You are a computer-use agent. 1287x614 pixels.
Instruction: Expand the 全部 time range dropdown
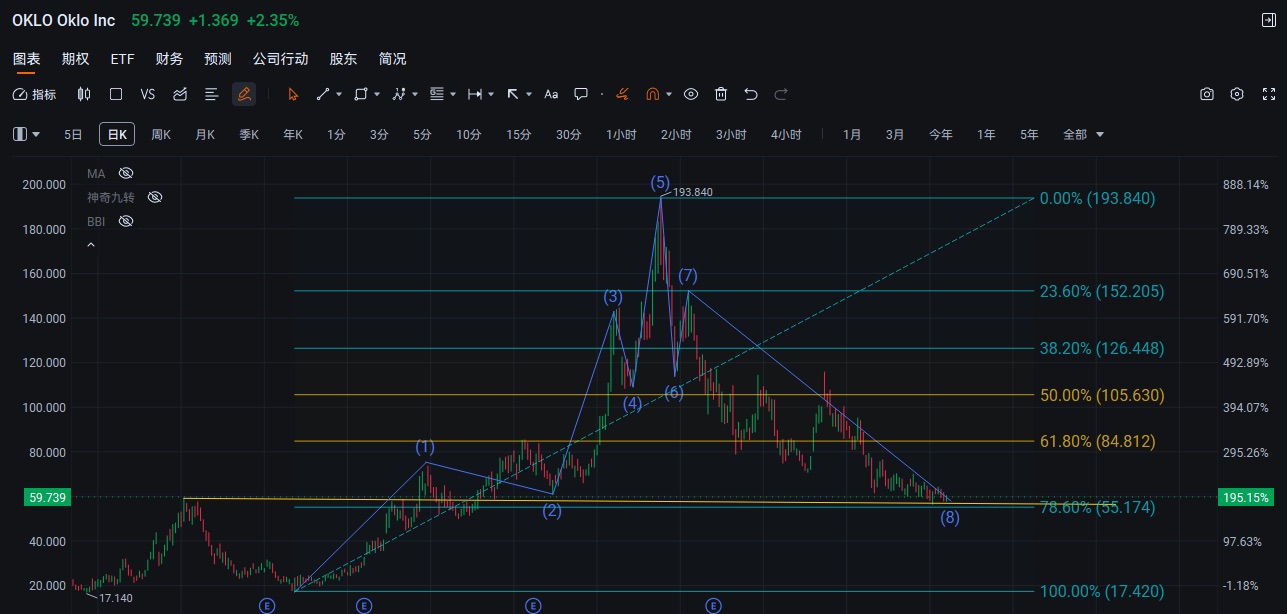(x=1084, y=134)
